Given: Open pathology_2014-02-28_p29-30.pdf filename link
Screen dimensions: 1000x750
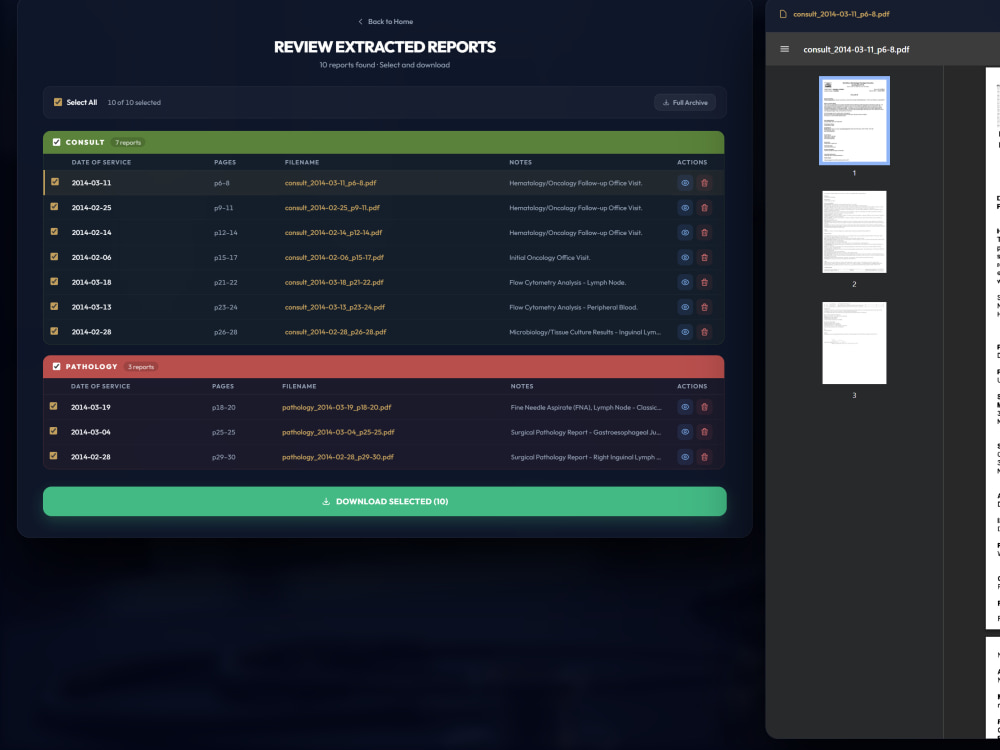Looking at the screenshot, I should click(x=338, y=457).
